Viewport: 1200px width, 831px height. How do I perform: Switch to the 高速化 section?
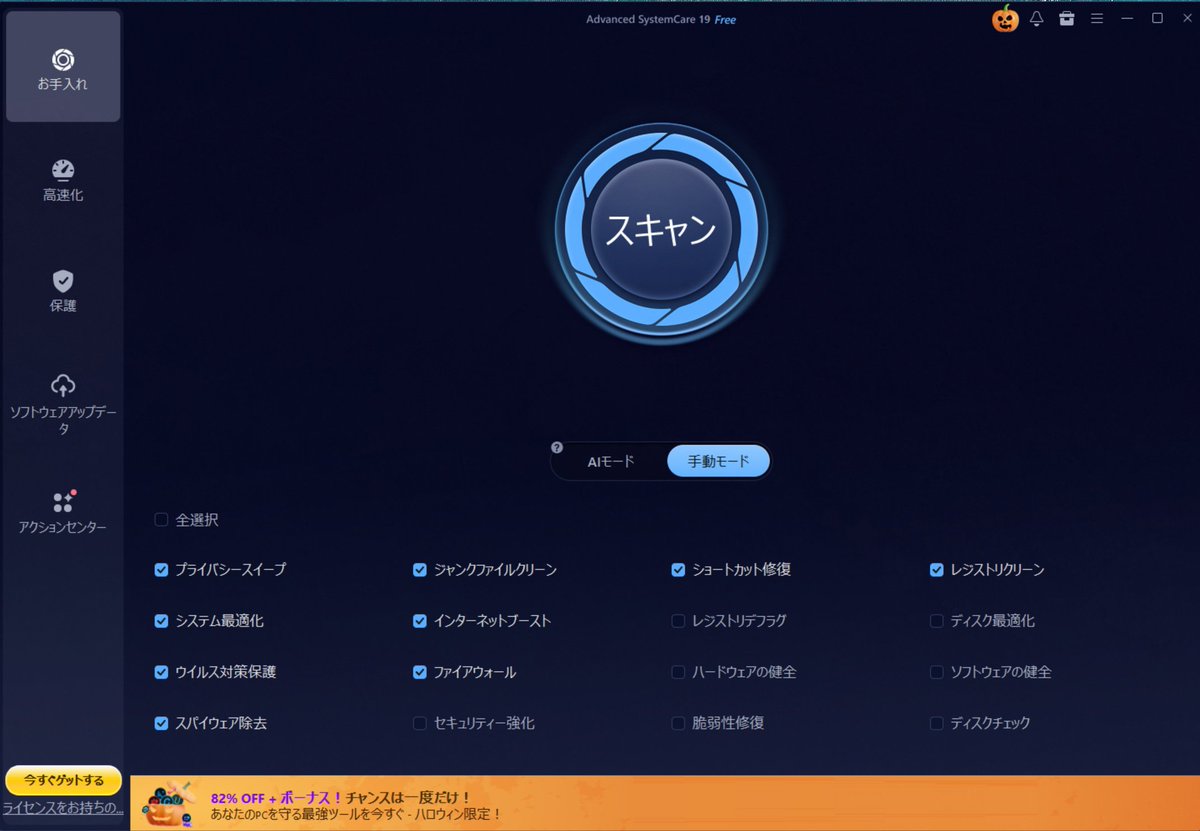tap(63, 180)
